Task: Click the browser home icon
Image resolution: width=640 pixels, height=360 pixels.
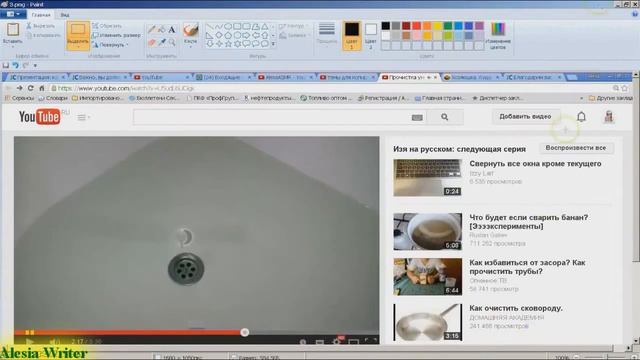Action: click(42, 88)
